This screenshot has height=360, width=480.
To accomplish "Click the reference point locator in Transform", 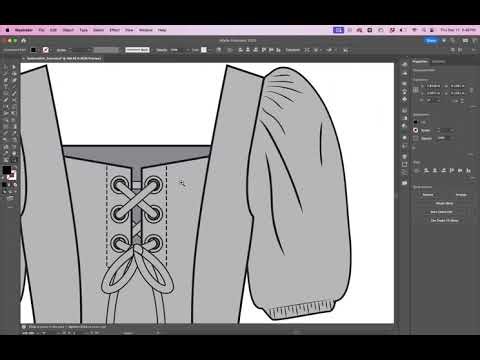I will pos(416,90).
